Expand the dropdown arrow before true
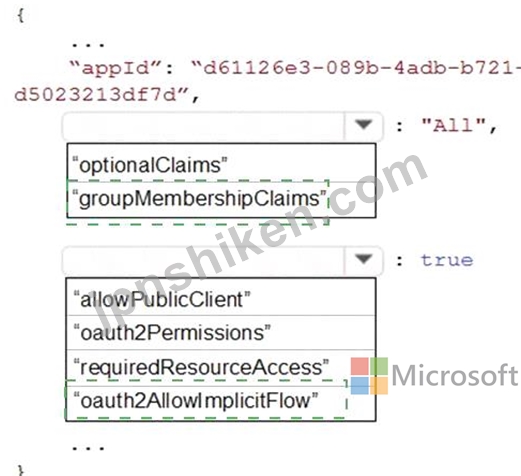The image size is (521, 476). [363, 260]
